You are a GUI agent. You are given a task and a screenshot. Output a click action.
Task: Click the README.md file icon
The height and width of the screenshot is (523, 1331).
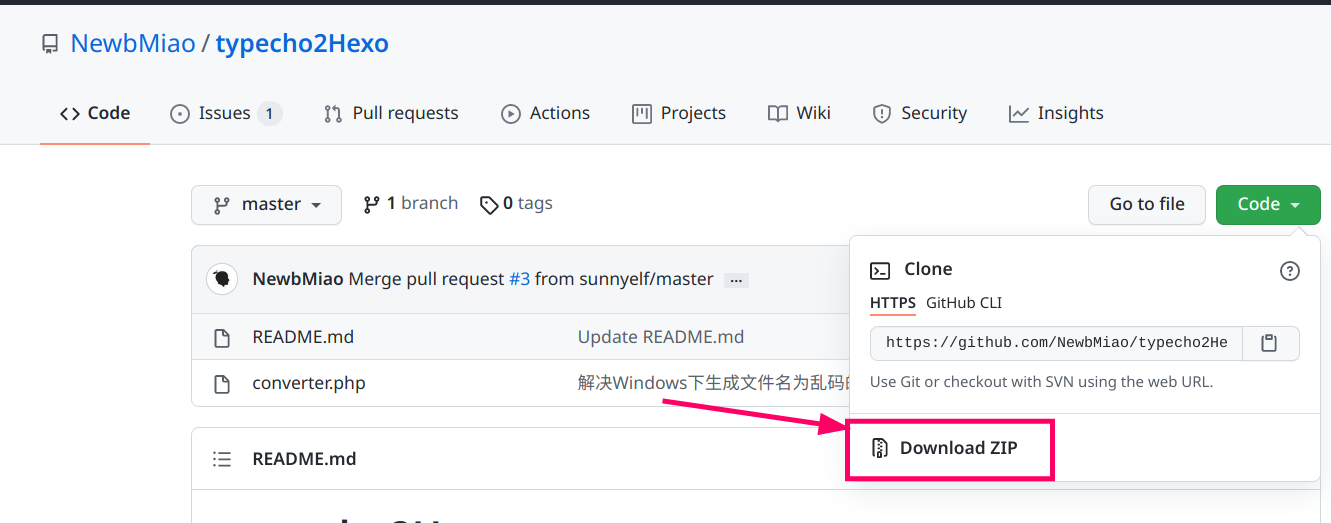coord(222,338)
